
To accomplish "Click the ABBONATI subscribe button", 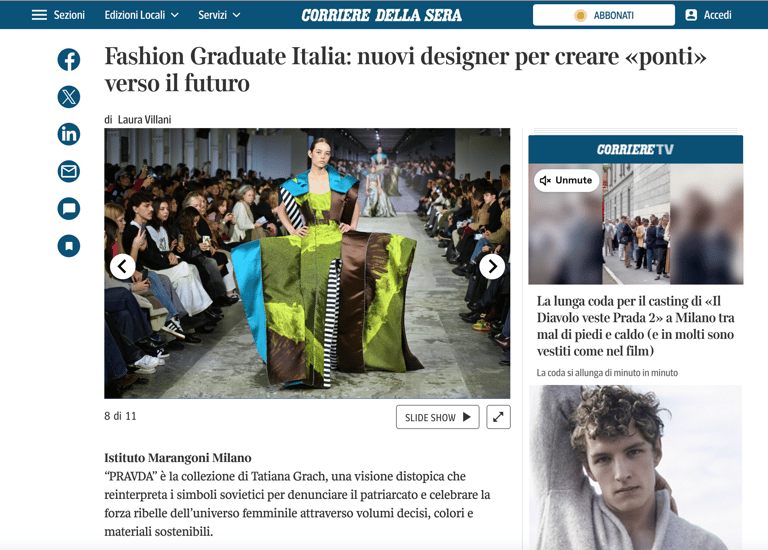I will (x=603, y=15).
